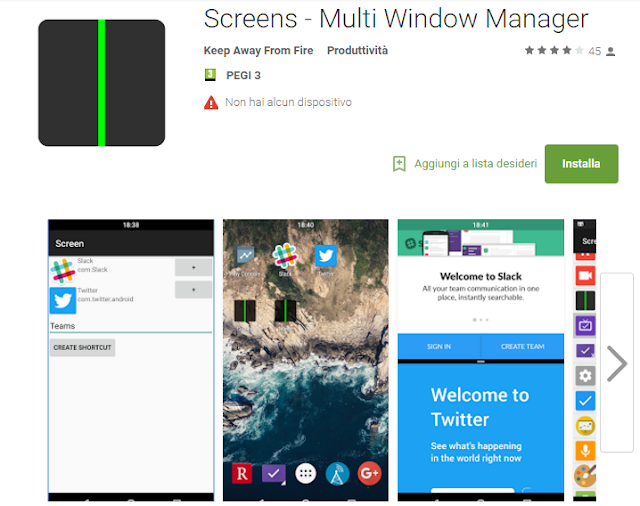This screenshot has height=506, width=640.
Task: Click the 'Non hai alcun dispositivo' message
Action: pyautogui.click(x=288, y=102)
